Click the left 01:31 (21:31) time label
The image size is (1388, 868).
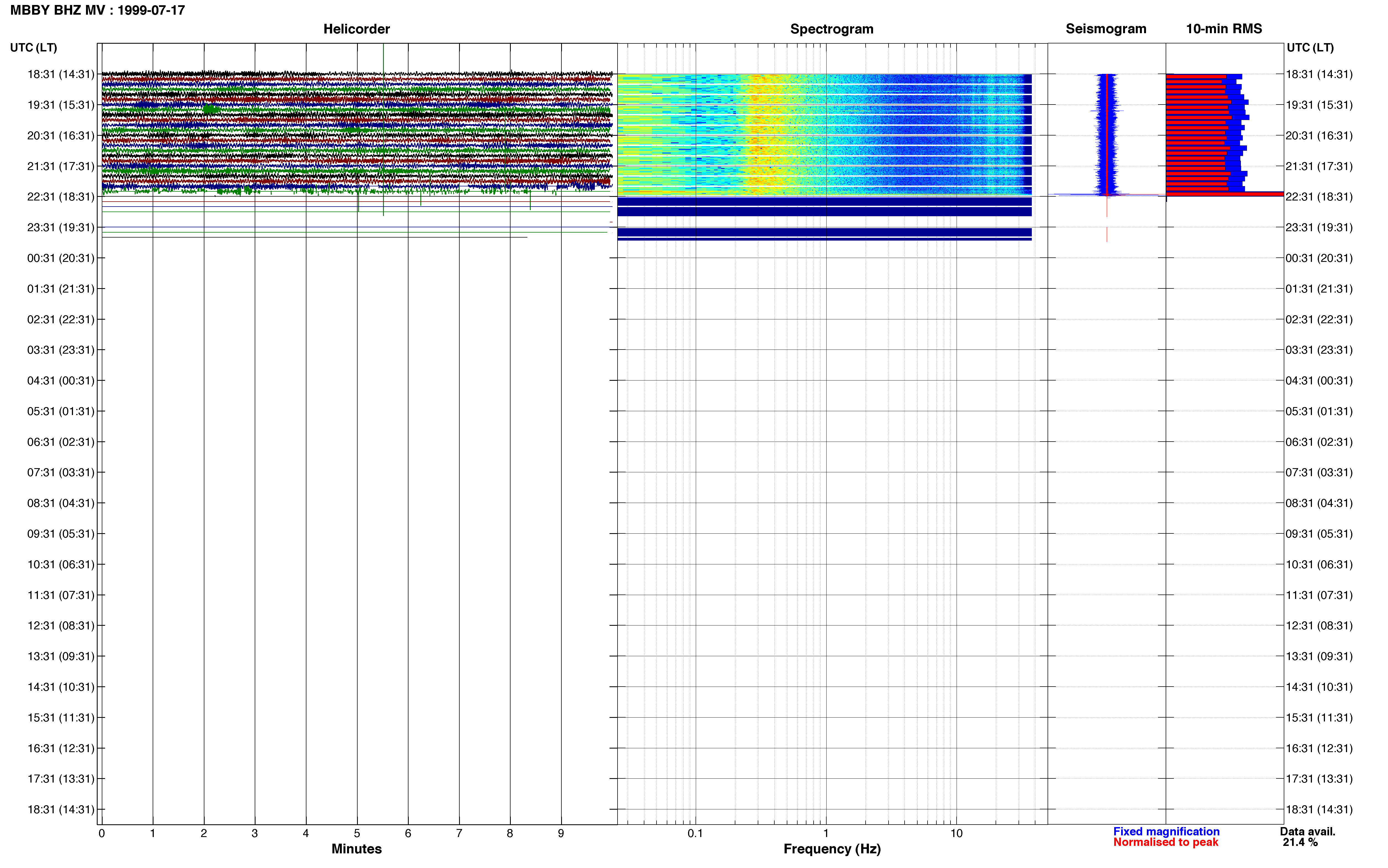(x=61, y=288)
